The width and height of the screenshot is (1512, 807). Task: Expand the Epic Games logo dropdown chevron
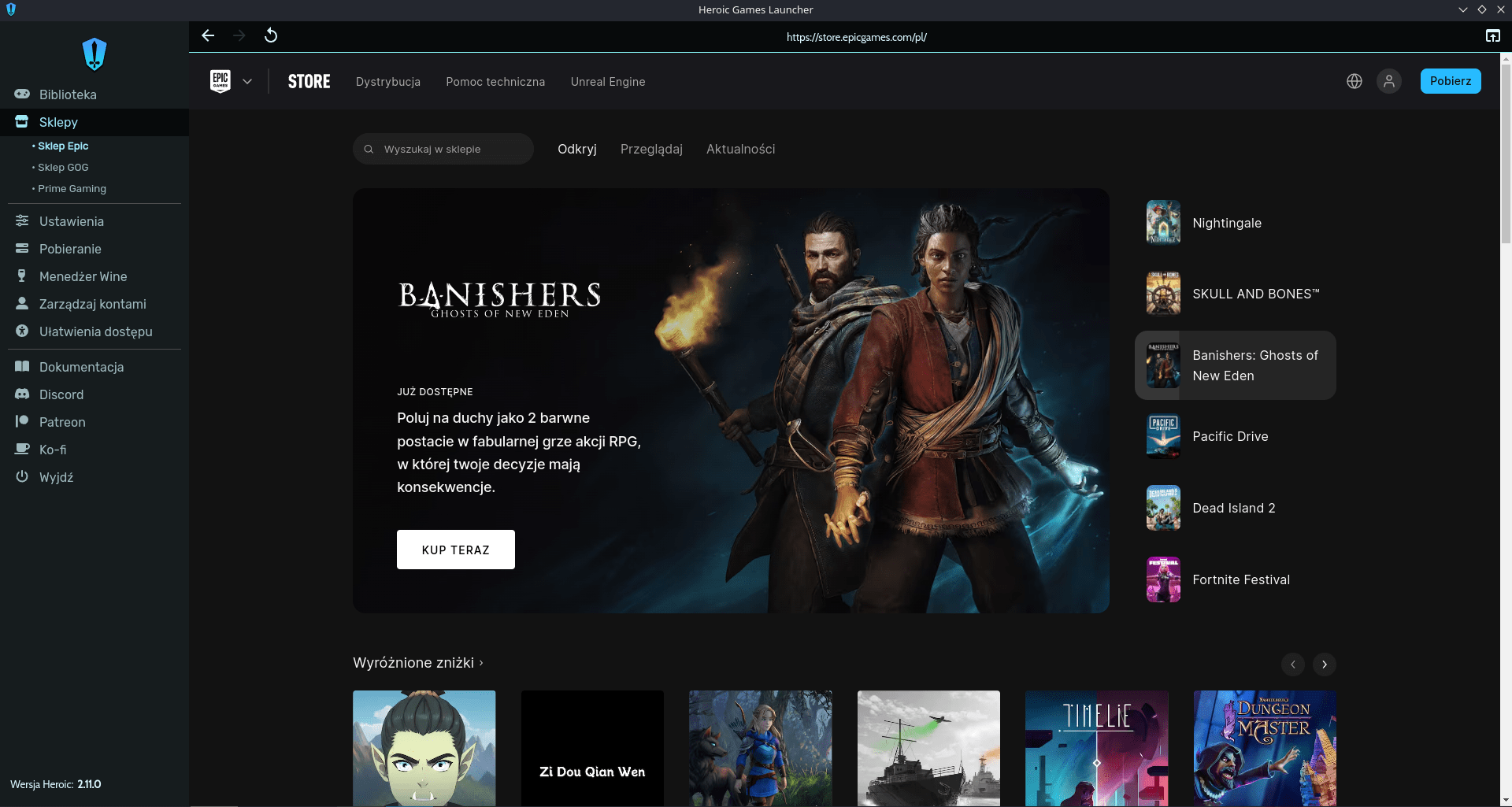click(247, 81)
